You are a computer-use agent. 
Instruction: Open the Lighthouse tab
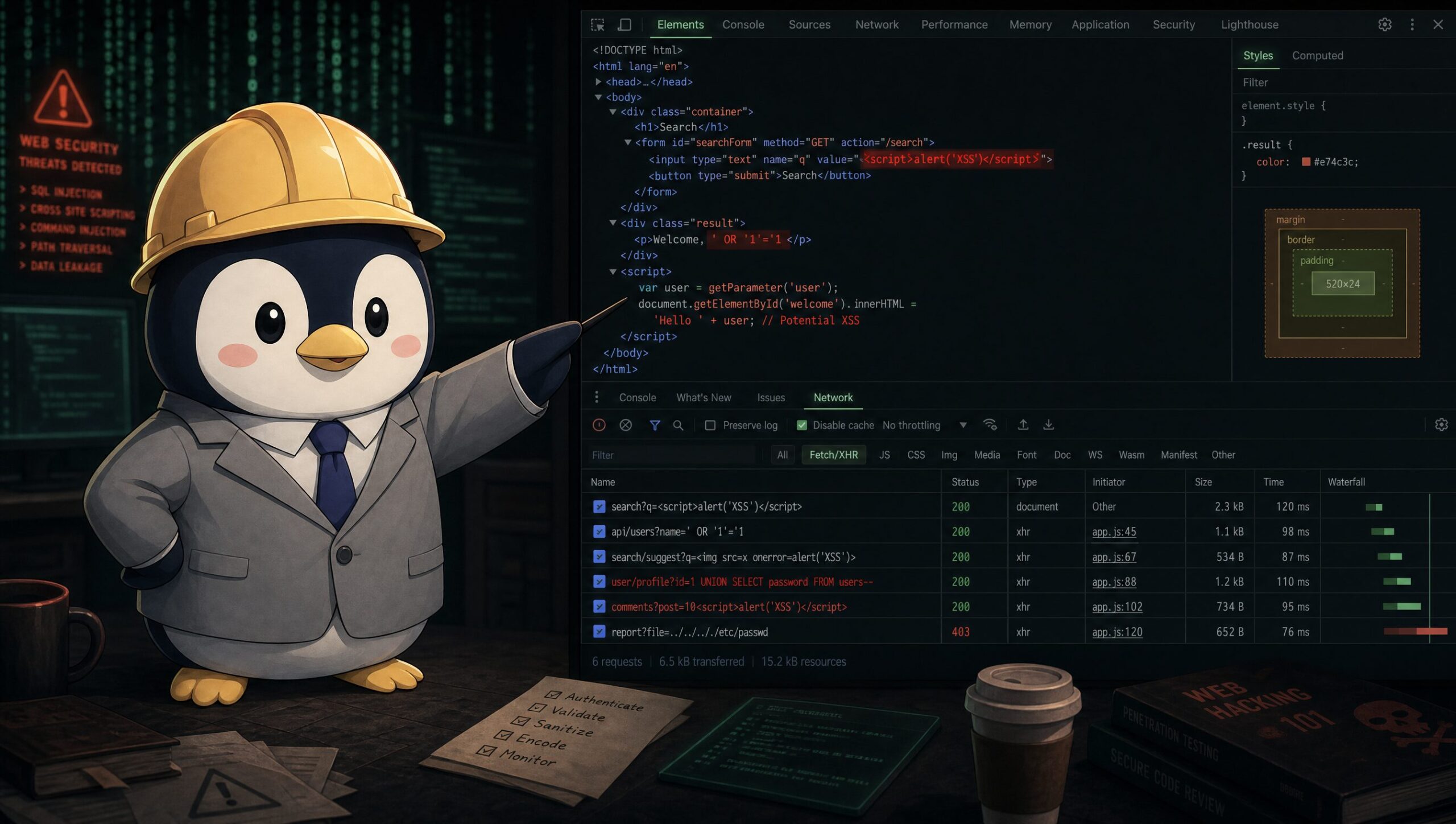[1250, 24]
